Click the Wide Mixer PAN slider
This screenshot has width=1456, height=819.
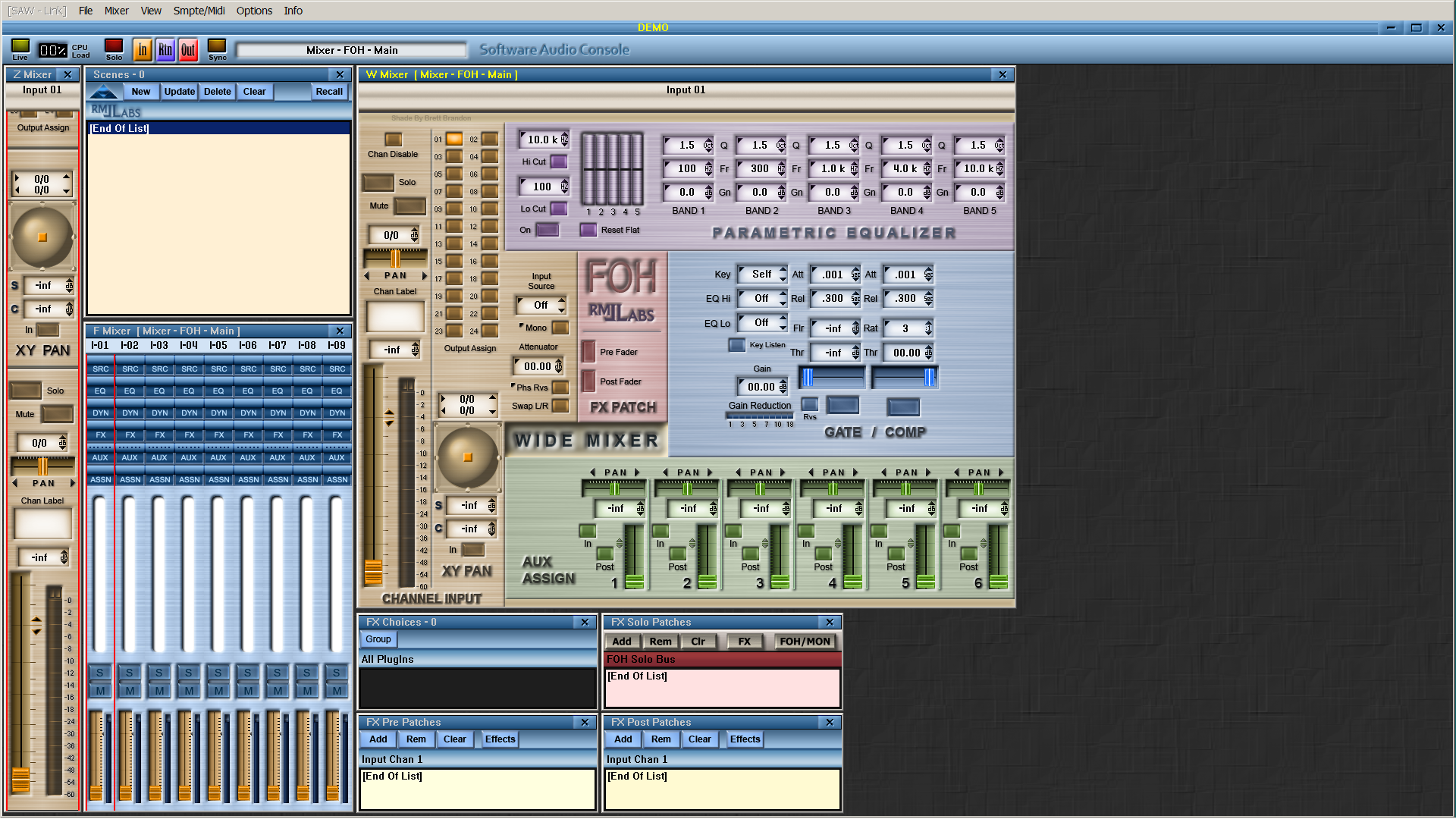coord(395,259)
